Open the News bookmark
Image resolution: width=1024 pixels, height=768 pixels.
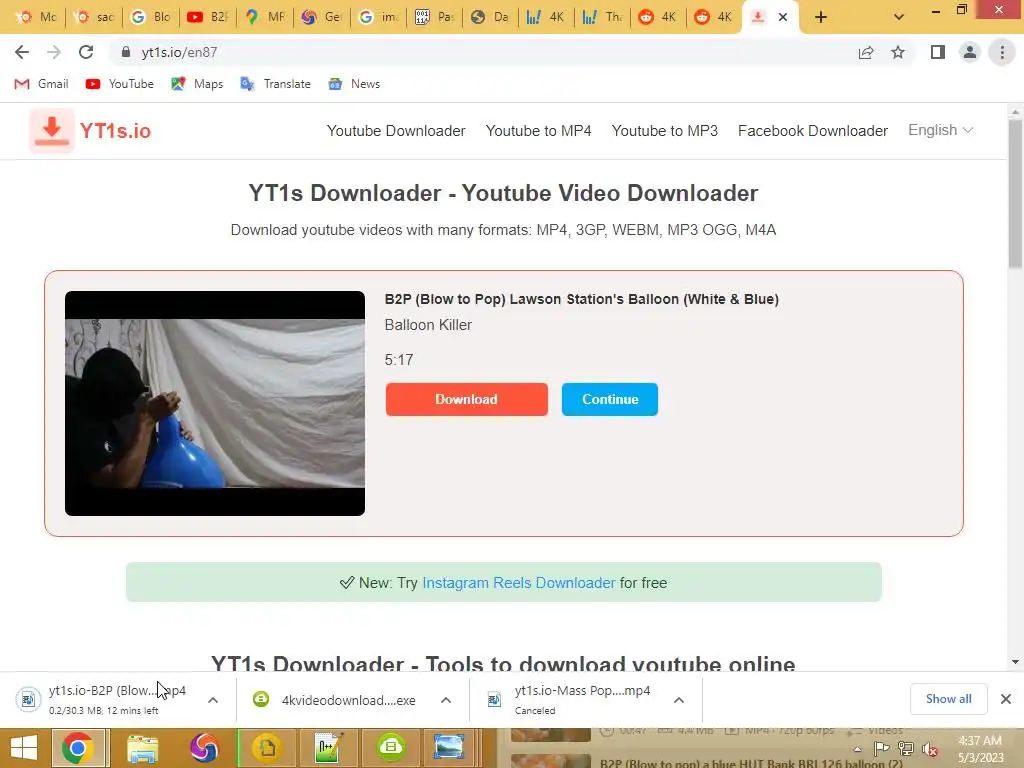354,84
